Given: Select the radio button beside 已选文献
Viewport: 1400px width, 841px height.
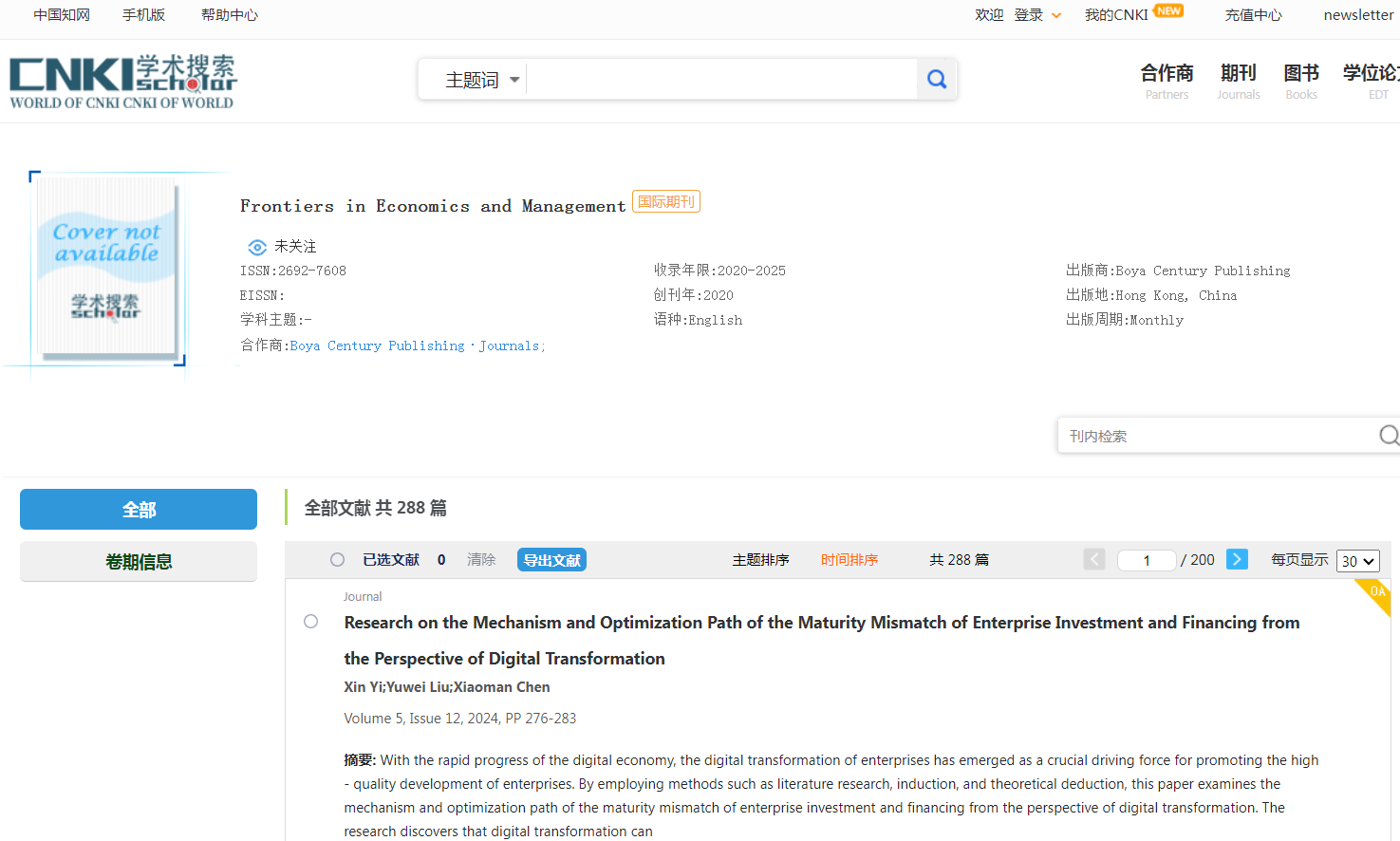Looking at the screenshot, I should [x=337, y=560].
